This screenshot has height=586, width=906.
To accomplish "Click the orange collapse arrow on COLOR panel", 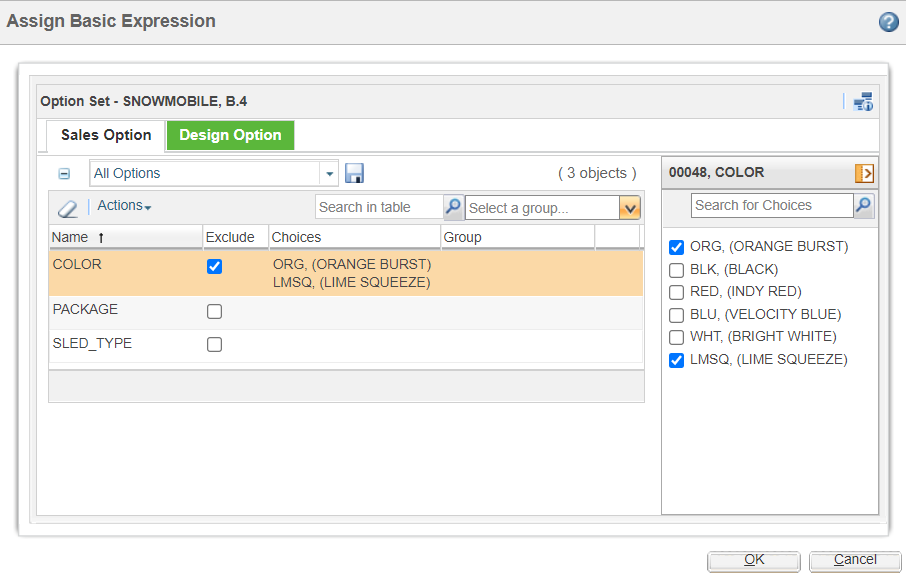I will 866,173.
